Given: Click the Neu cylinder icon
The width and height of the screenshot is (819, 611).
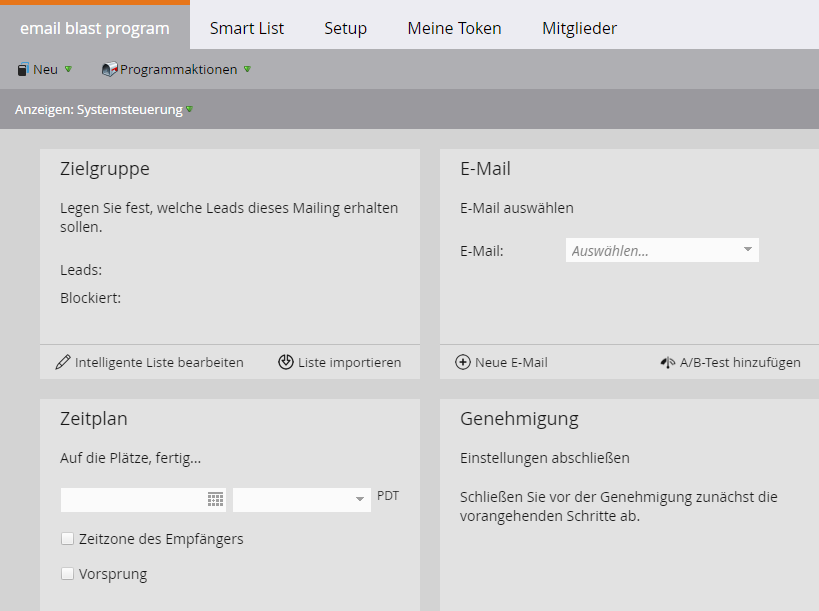Looking at the screenshot, I should click(23, 70).
